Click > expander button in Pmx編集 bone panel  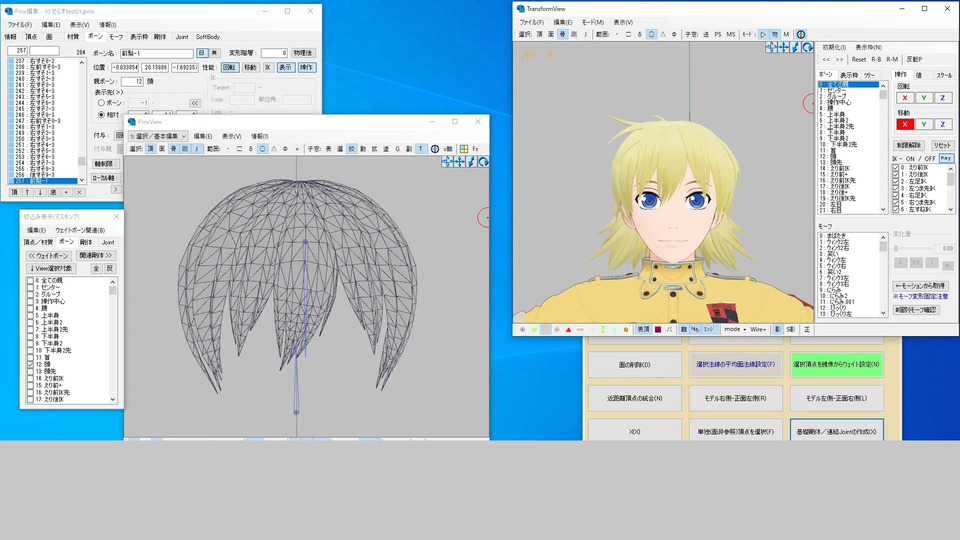coord(115,190)
